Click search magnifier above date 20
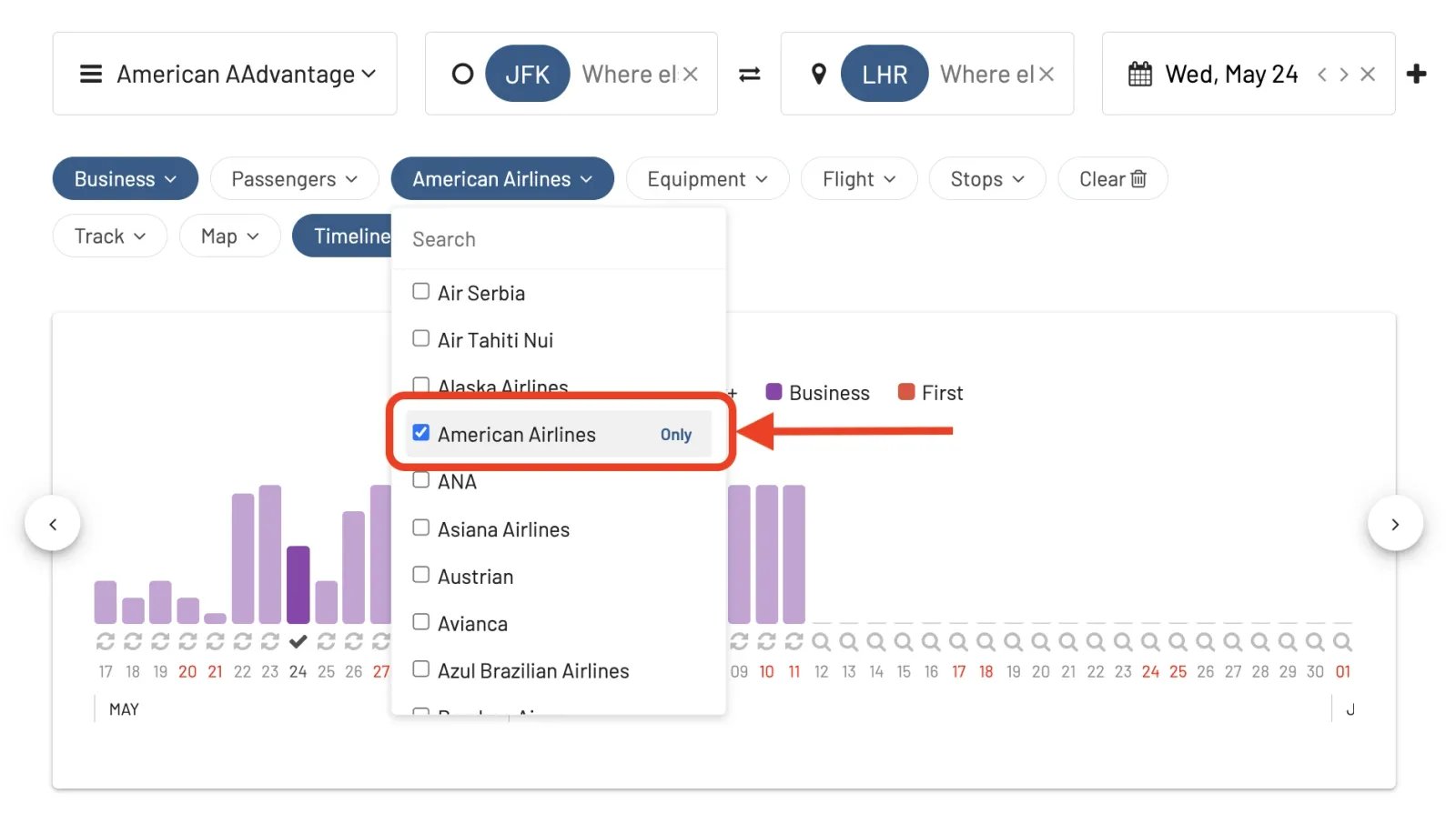 tap(1041, 642)
